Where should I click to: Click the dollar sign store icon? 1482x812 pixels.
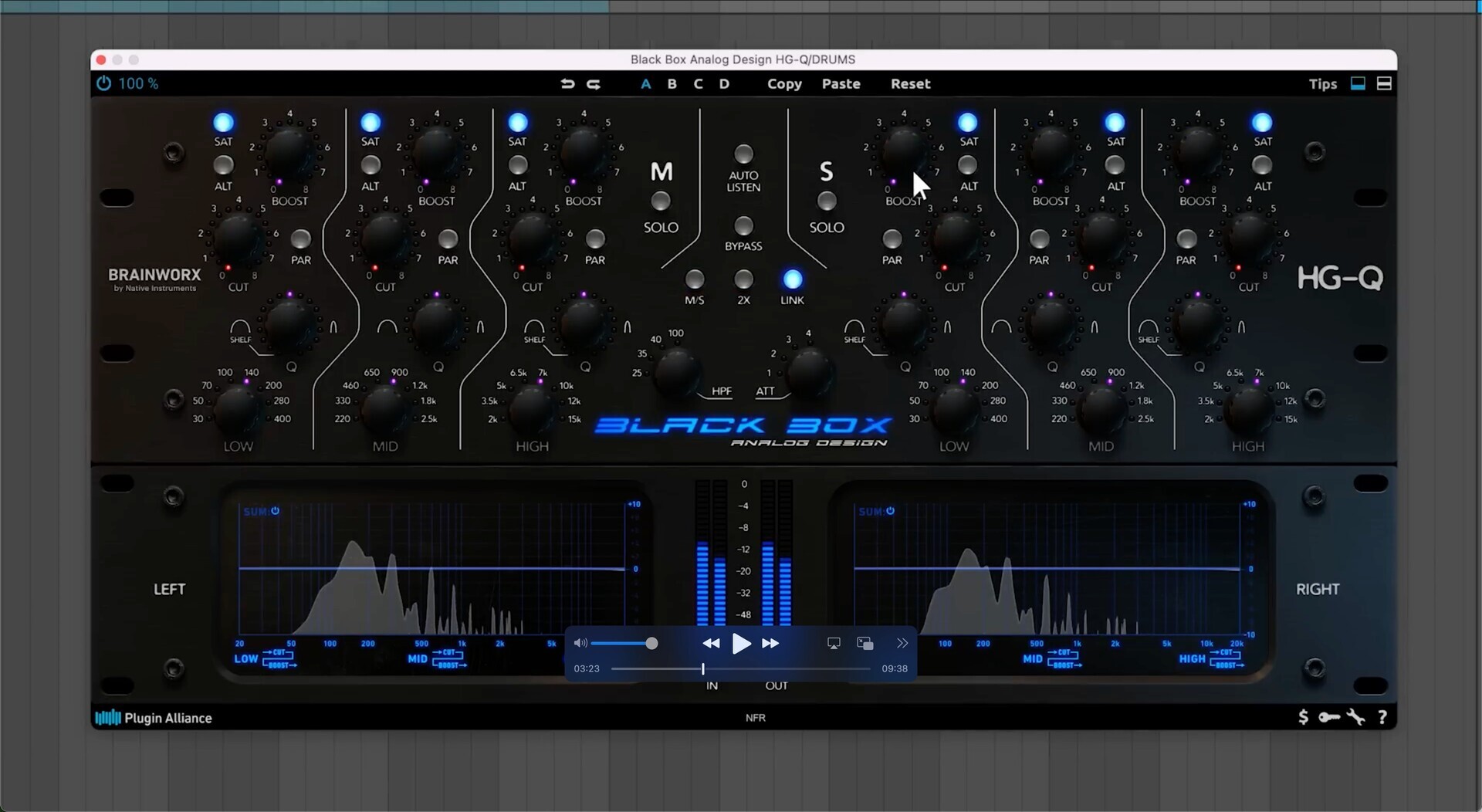[1303, 717]
